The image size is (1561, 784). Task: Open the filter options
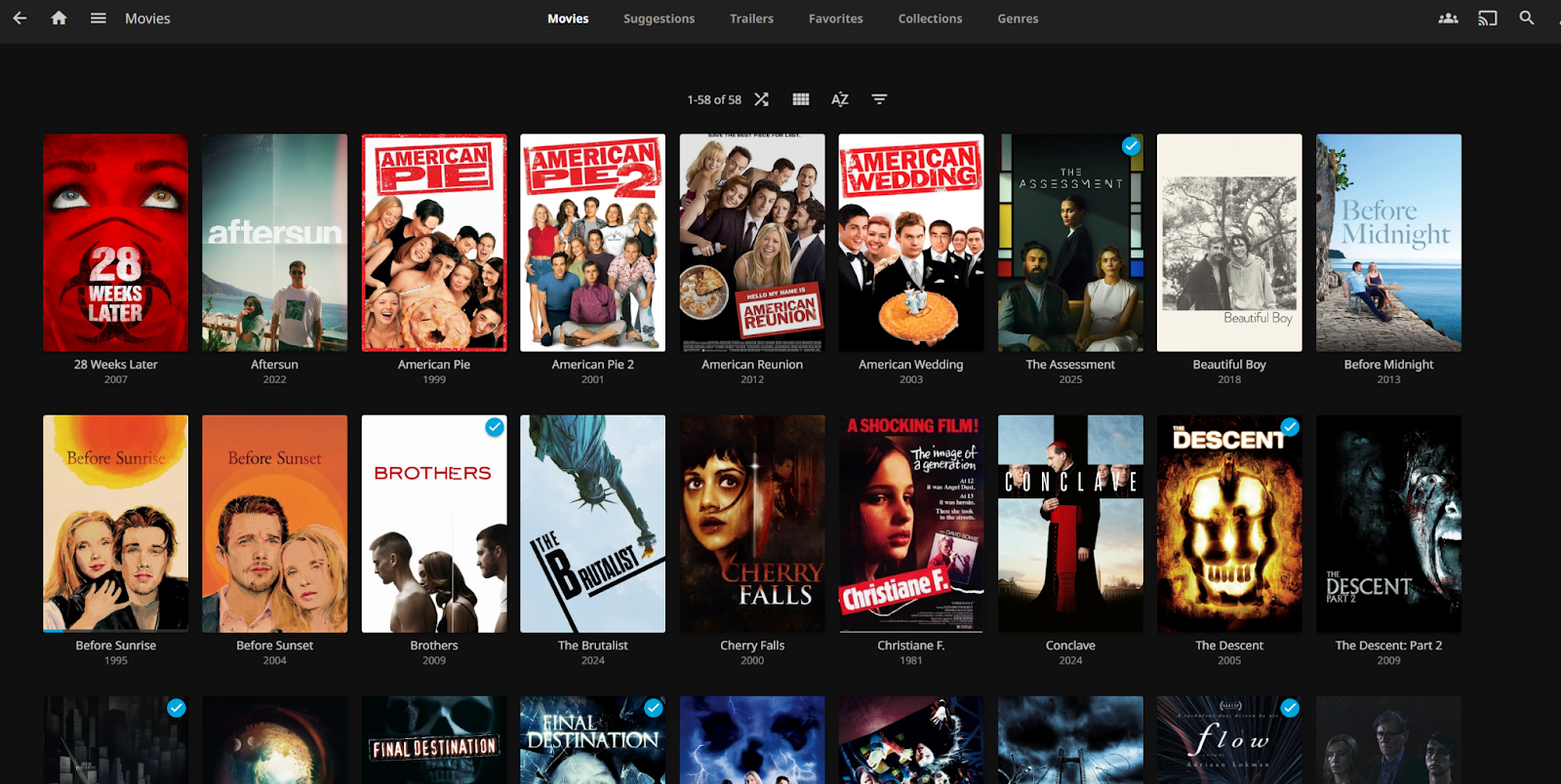click(x=879, y=99)
